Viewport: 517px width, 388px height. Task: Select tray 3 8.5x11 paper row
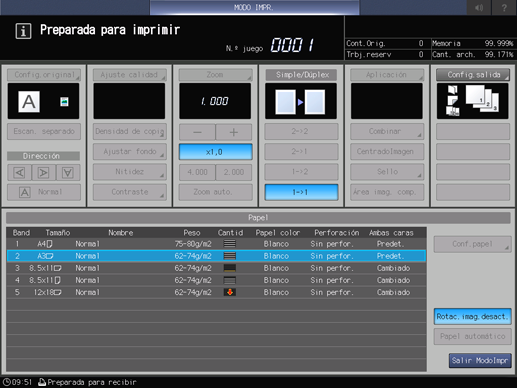pyautogui.click(x=216, y=268)
